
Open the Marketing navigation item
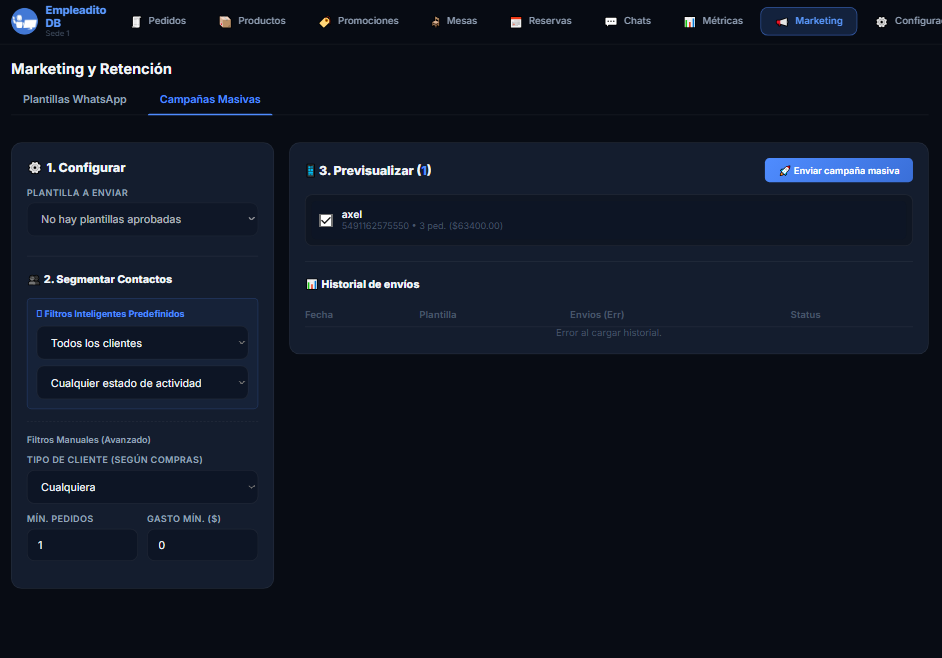point(808,21)
